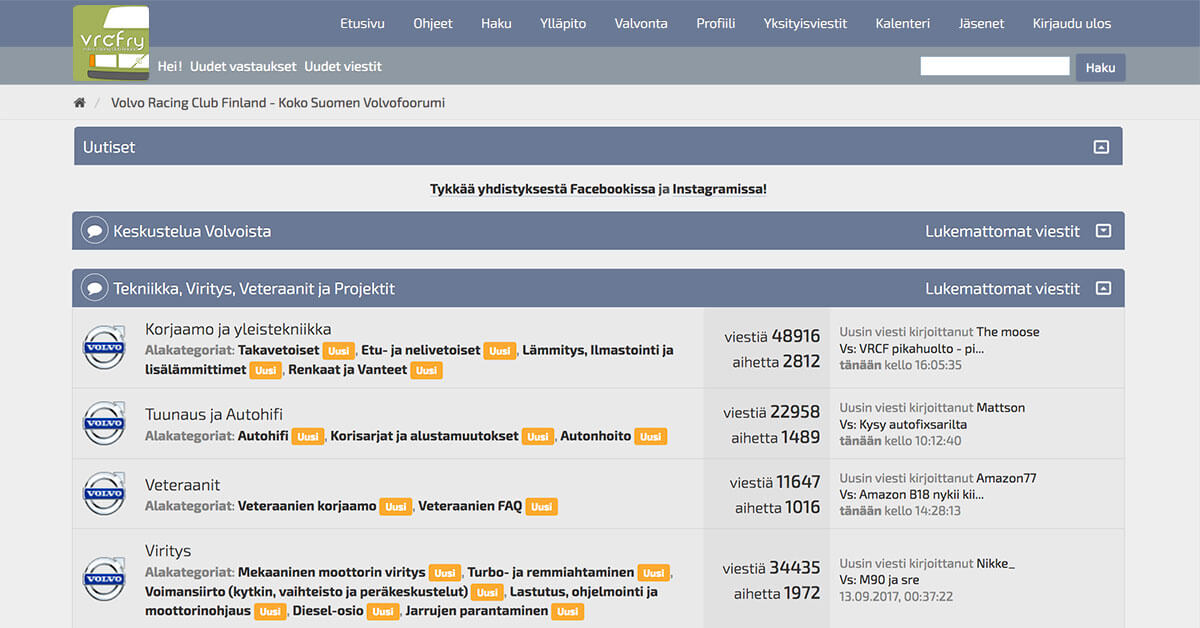Open user profile The moose
The image size is (1200, 628).
click(1007, 332)
